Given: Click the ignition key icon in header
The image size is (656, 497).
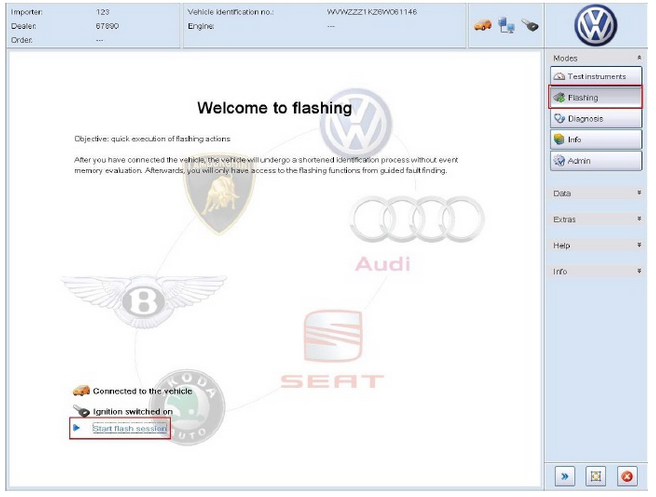Looking at the screenshot, I should pyautogui.click(x=530, y=26).
